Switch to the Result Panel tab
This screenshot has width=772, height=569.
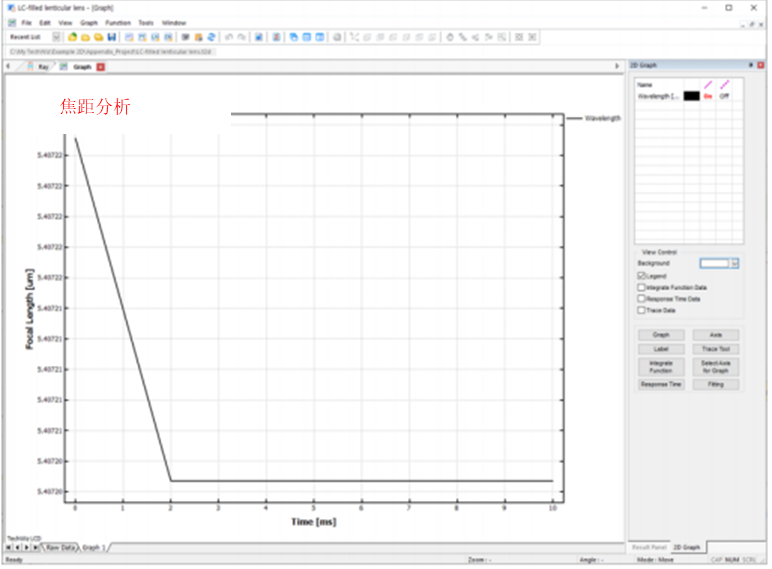[x=648, y=548]
